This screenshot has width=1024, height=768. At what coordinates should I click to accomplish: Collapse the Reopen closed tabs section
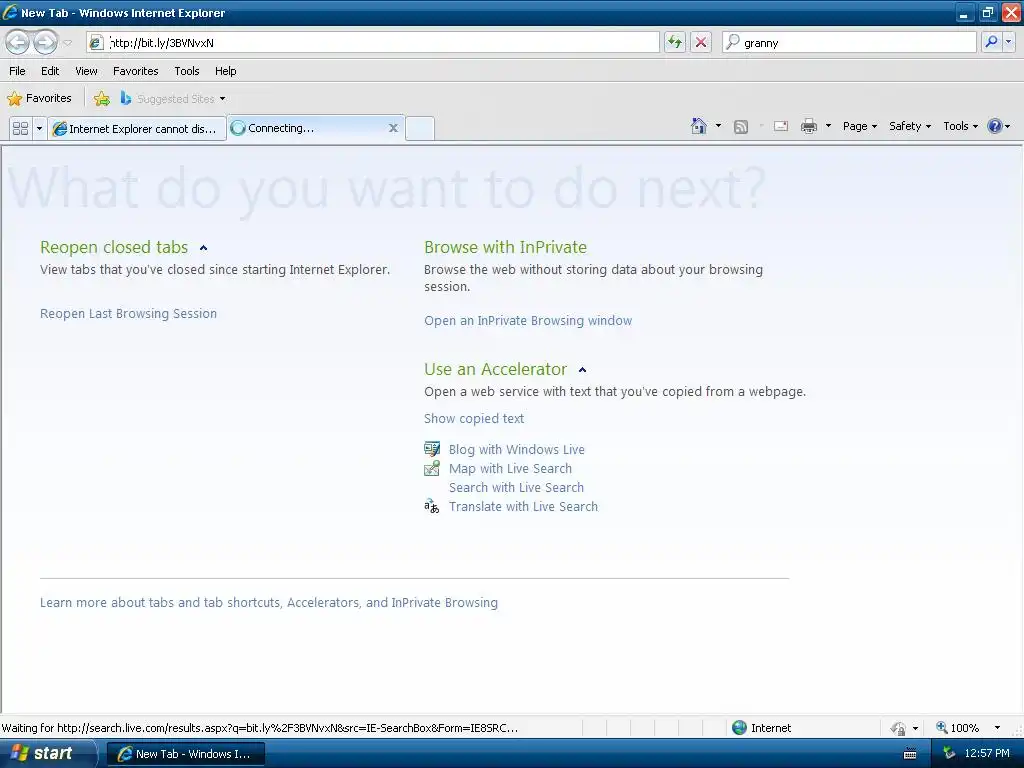(x=204, y=248)
